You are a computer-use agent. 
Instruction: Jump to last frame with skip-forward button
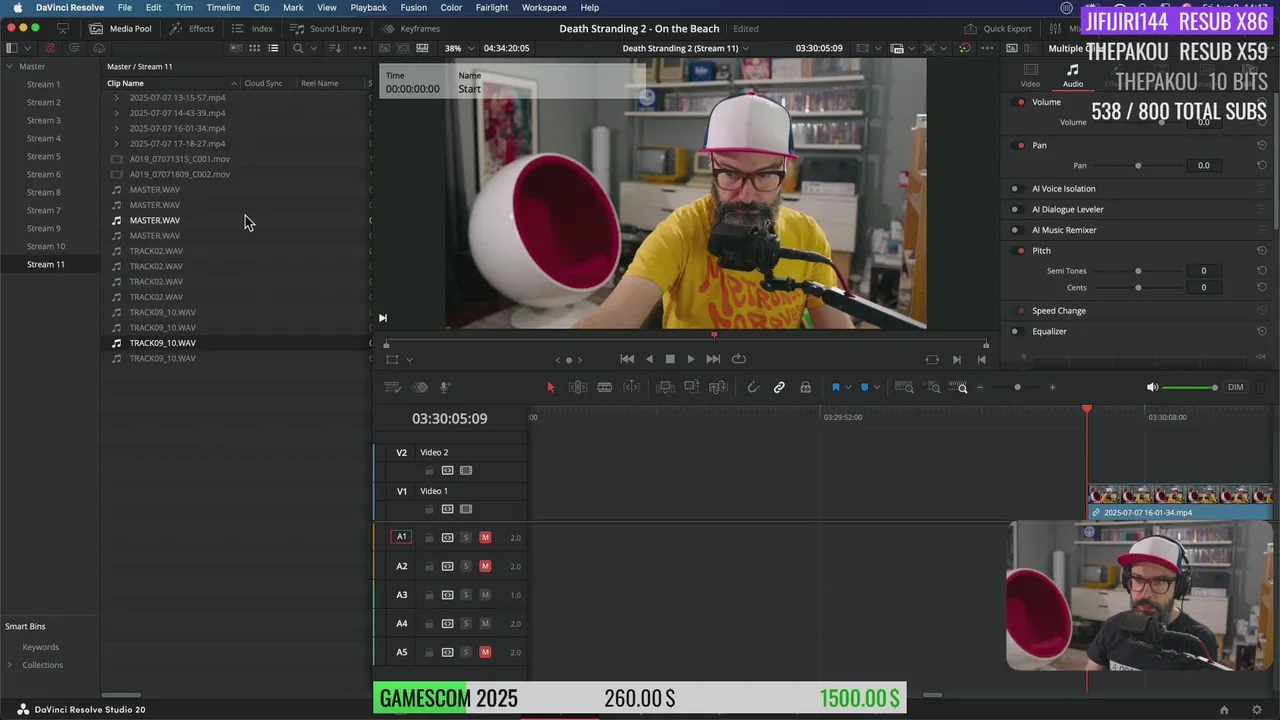tap(713, 359)
